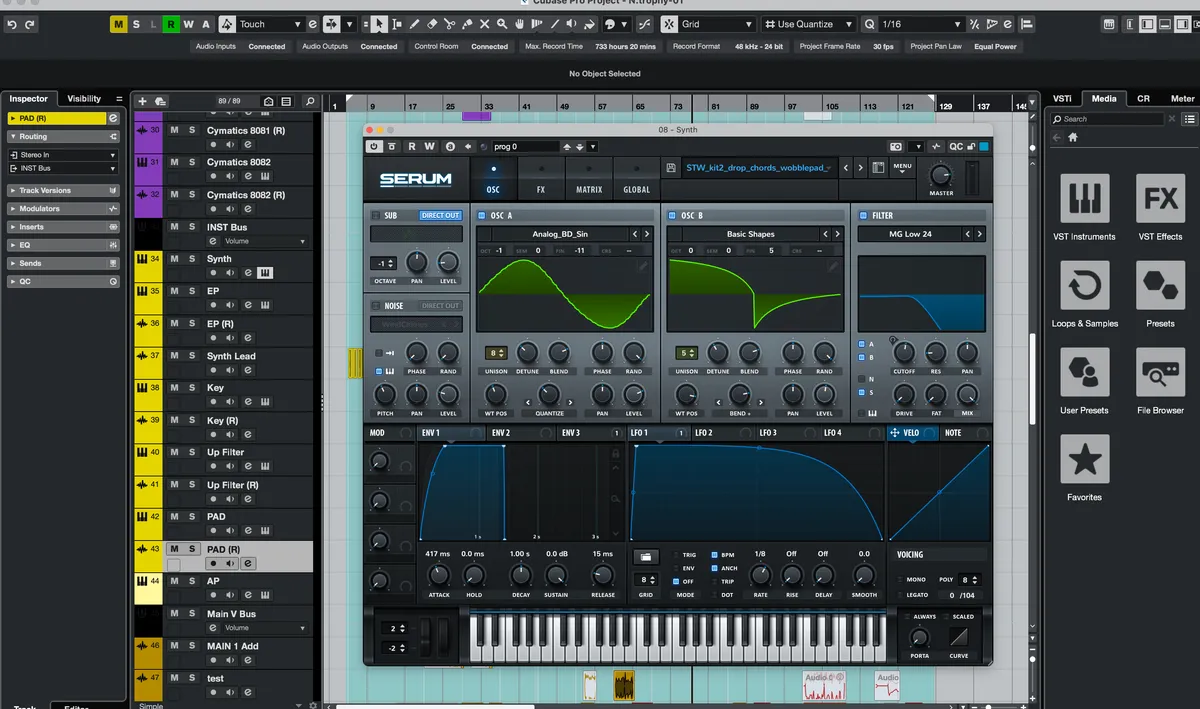Toggle LFO ANCH checkbox
Screen dimensions: 1200x709
point(714,568)
